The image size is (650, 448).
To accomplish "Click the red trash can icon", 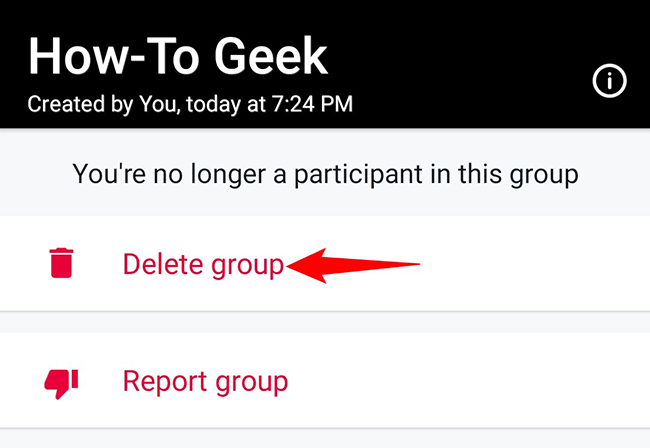I will tap(62, 263).
